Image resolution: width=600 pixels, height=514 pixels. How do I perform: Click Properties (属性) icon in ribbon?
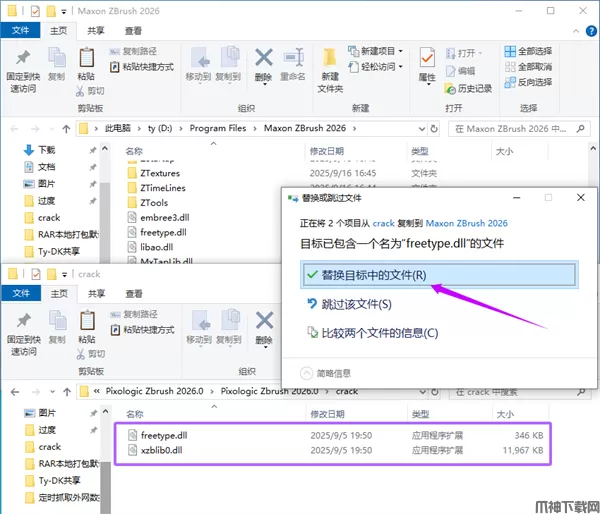point(427,59)
